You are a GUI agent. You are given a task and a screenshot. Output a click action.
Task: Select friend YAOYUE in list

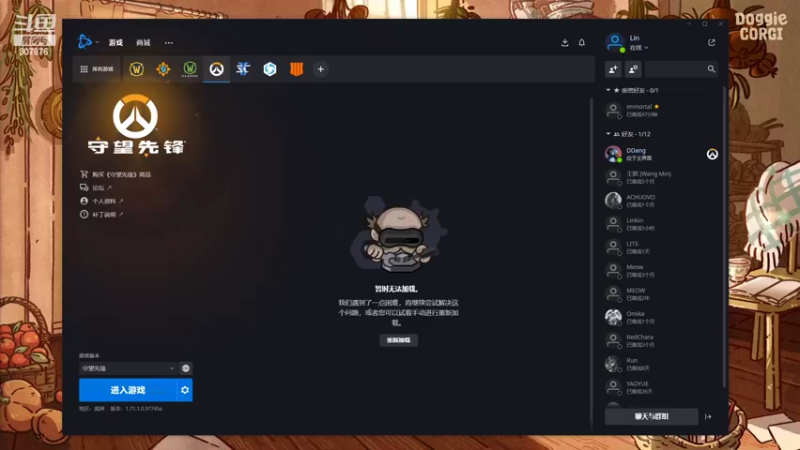(x=662, y=387)
